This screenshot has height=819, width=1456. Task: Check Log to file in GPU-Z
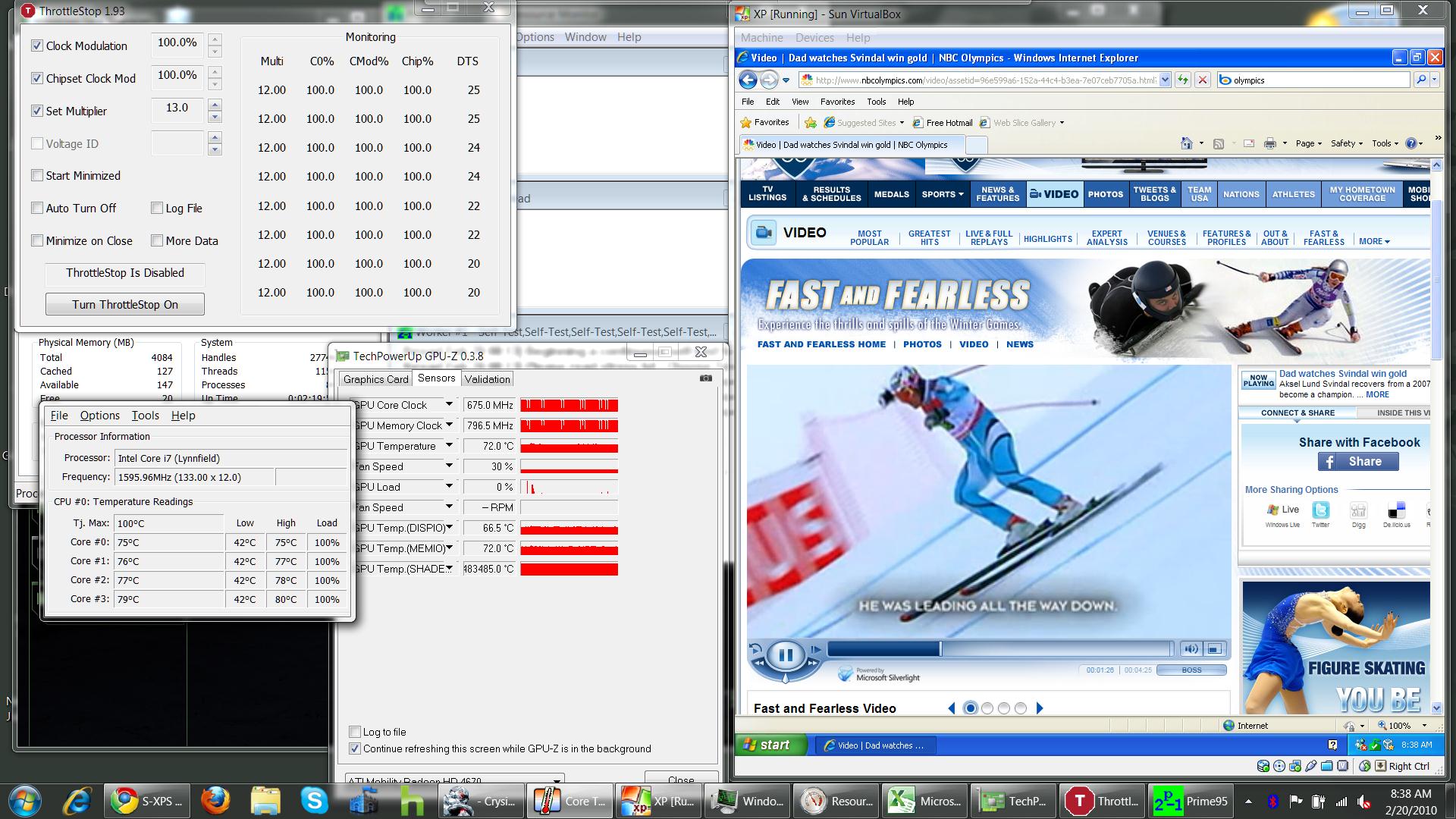coord(354,732)
